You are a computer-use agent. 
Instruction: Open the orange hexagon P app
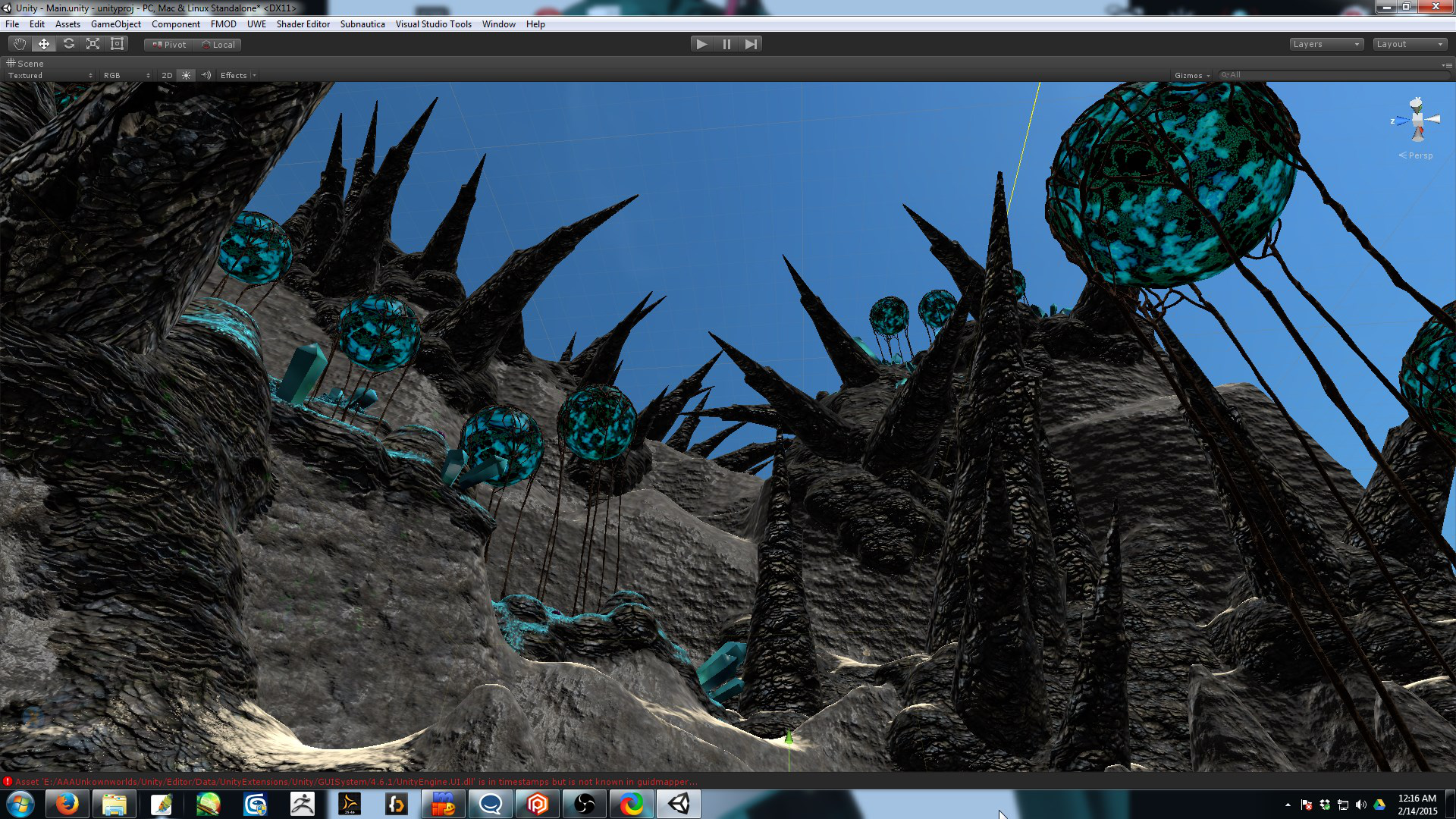click(538, 804)
